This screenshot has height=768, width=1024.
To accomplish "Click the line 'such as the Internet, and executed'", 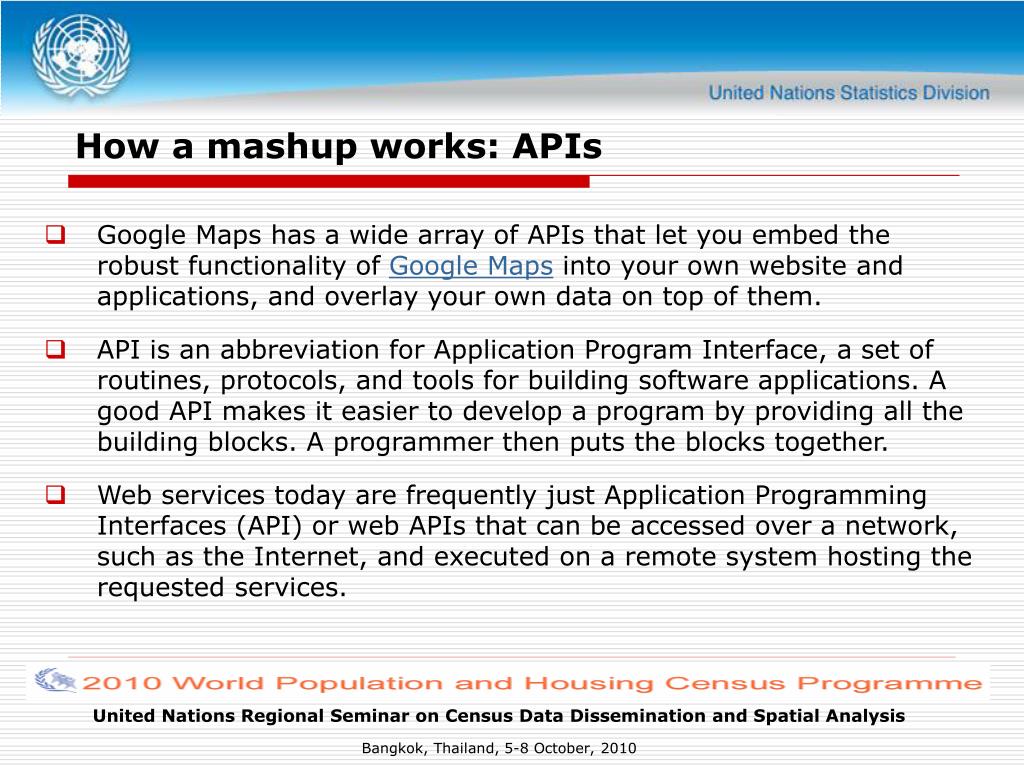I will (534, 556).
